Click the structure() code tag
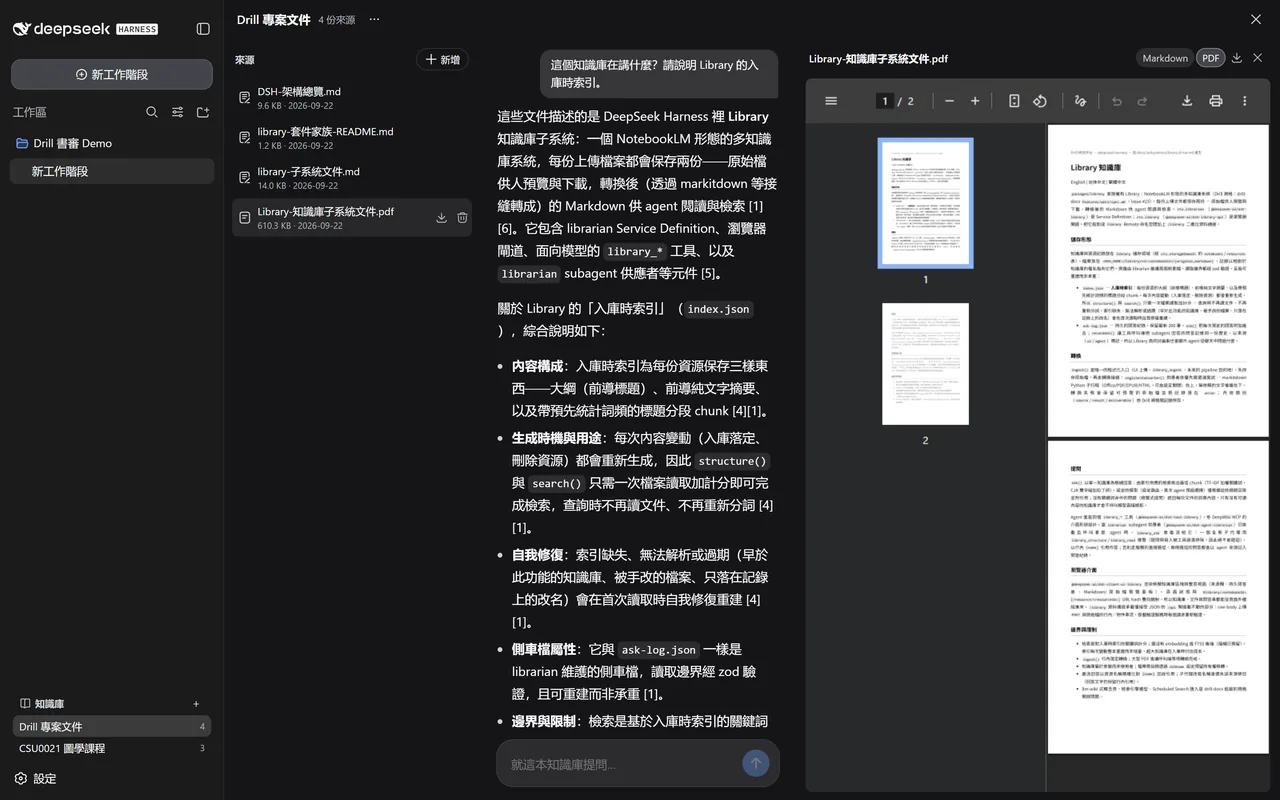The image size is (1280, 800). click(732, 461)
